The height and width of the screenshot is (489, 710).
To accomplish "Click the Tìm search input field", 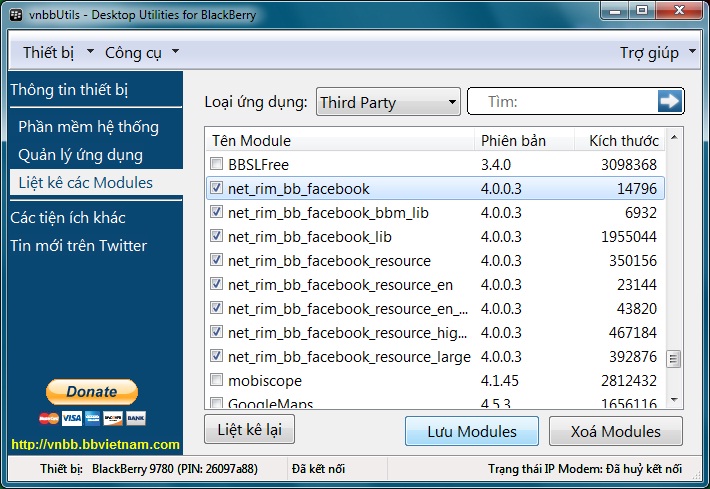I will pos(561,101).
